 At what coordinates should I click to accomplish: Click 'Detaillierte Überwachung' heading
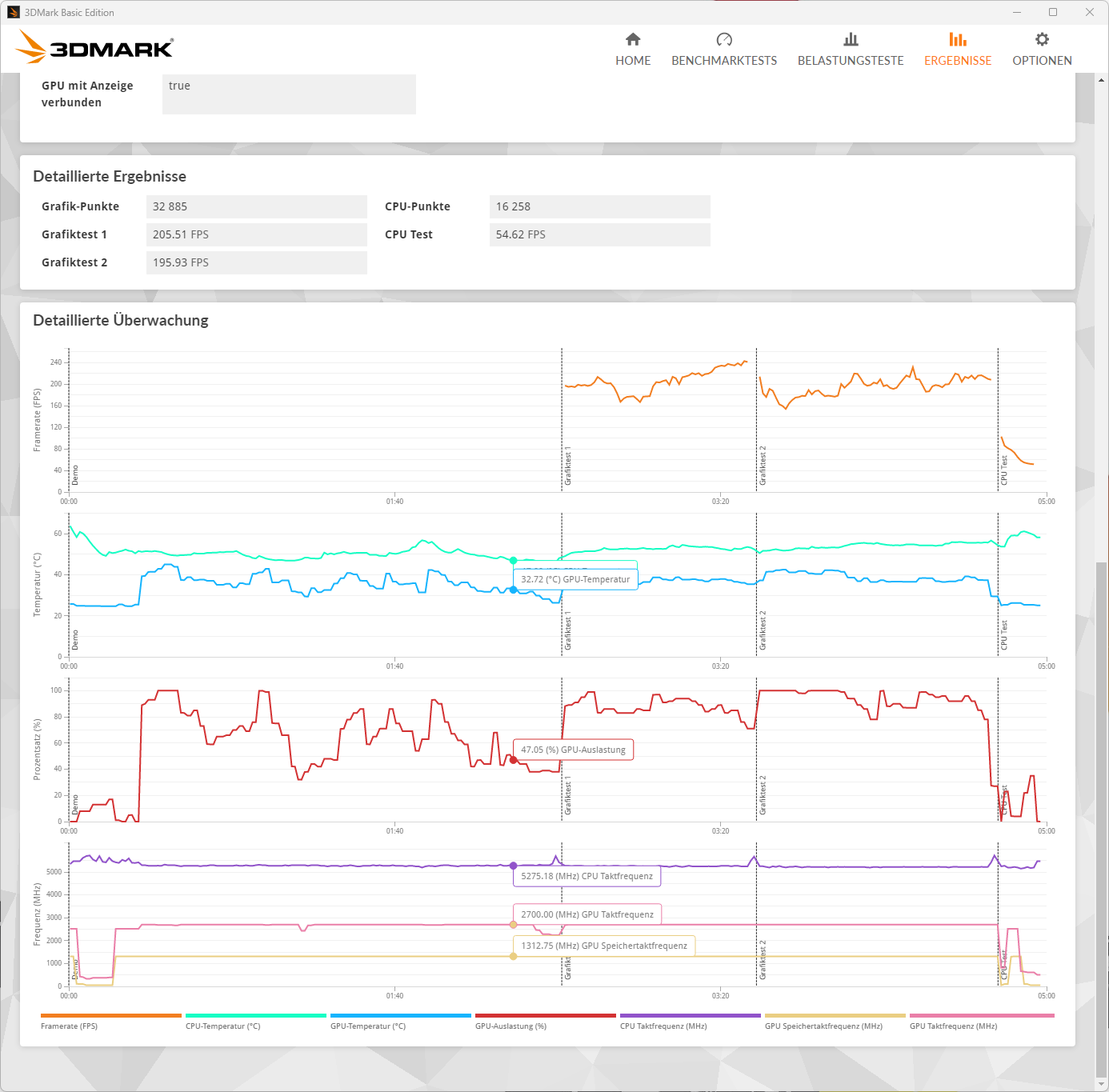(121, 321)
